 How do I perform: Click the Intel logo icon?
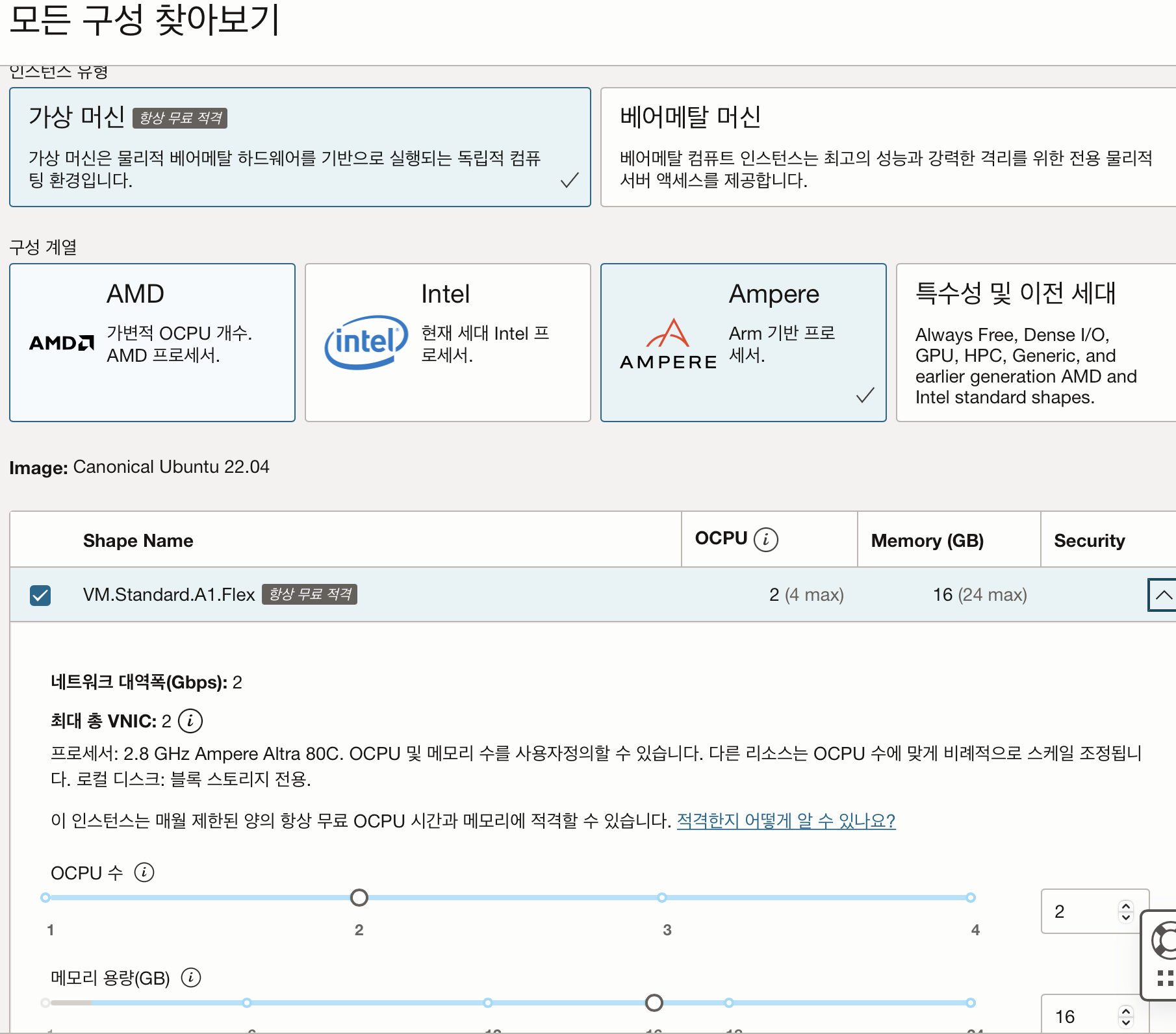click(366, 342)
